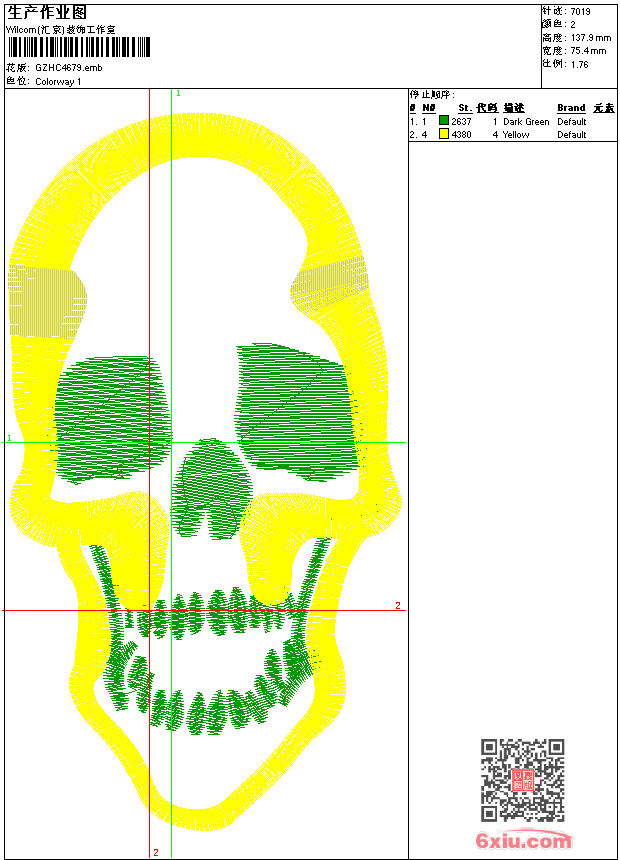
Task: Click the QR code image
Action: pos(522,780)
